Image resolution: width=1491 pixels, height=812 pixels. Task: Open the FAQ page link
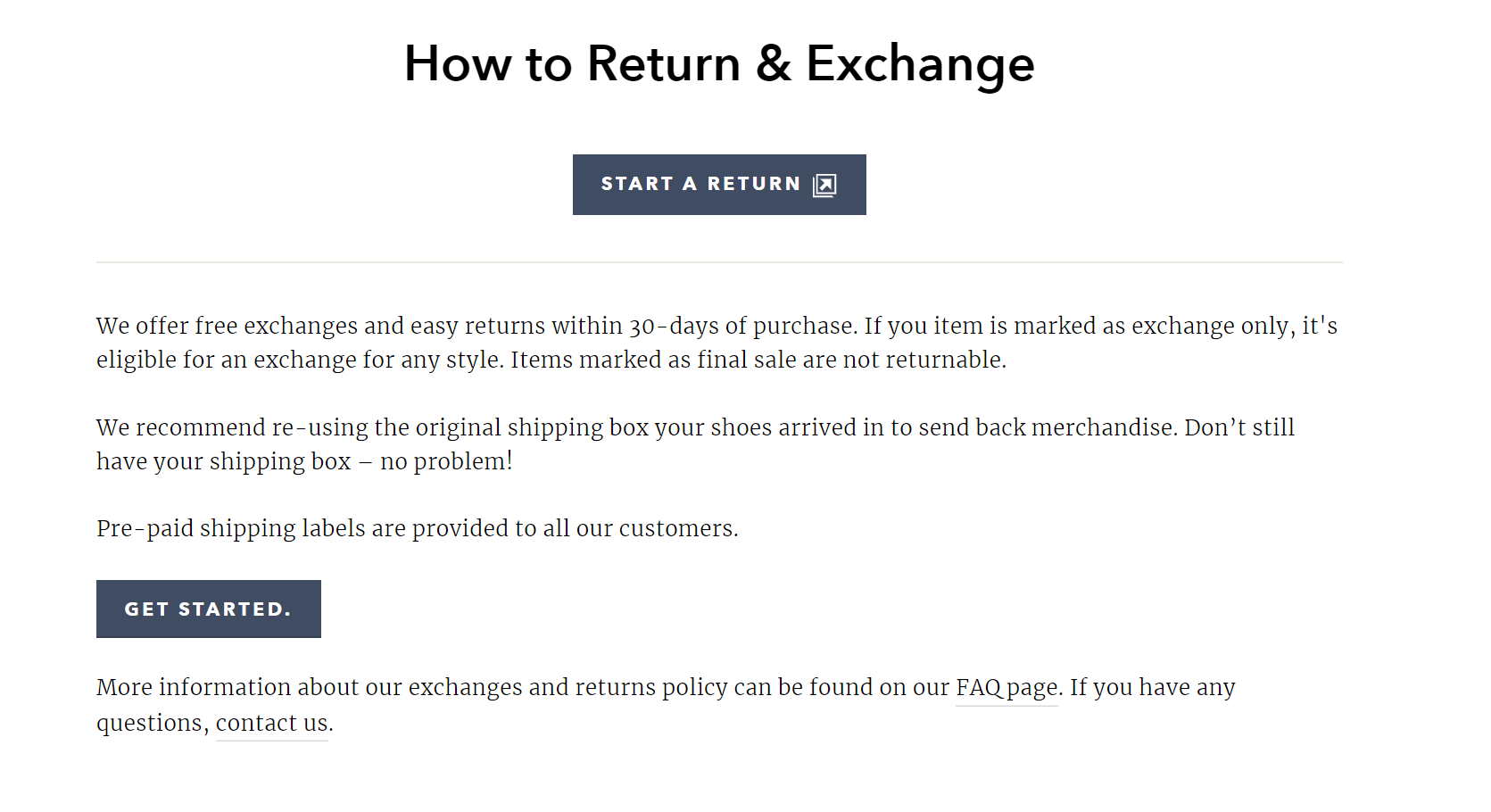(x=1006, y=688)
